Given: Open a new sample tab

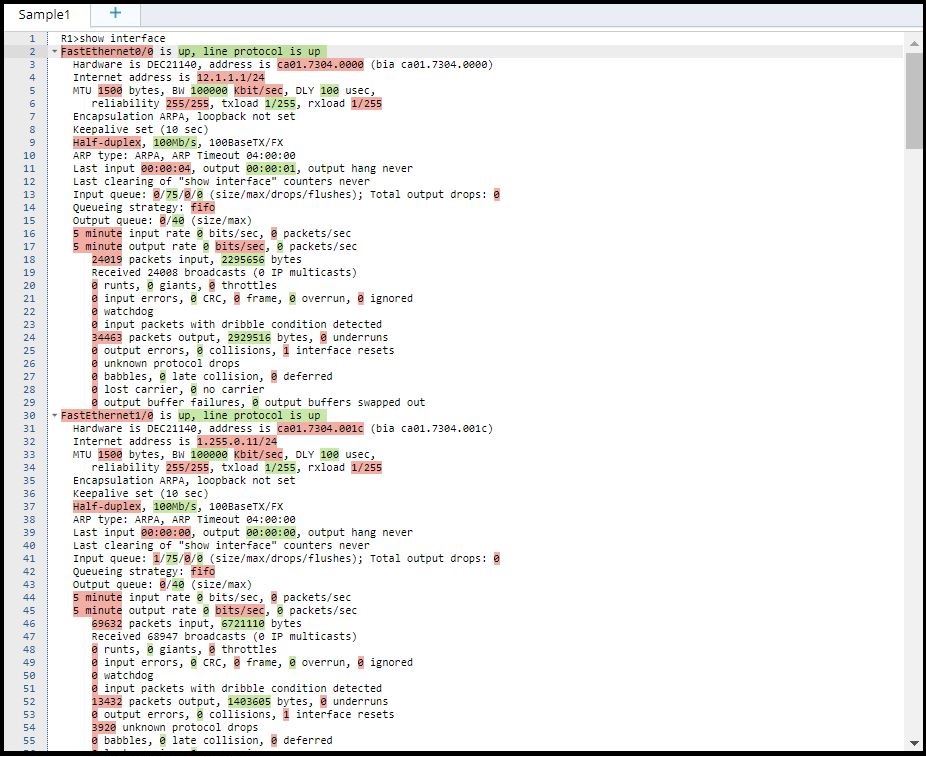Looking at the screenshot, I should (x=113, y=14).
